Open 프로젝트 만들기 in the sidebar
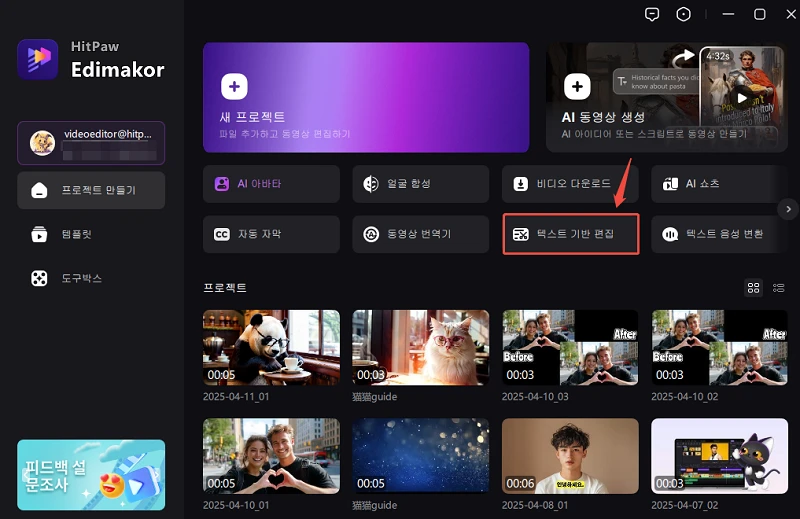The image size is (800, 519). 91,190
